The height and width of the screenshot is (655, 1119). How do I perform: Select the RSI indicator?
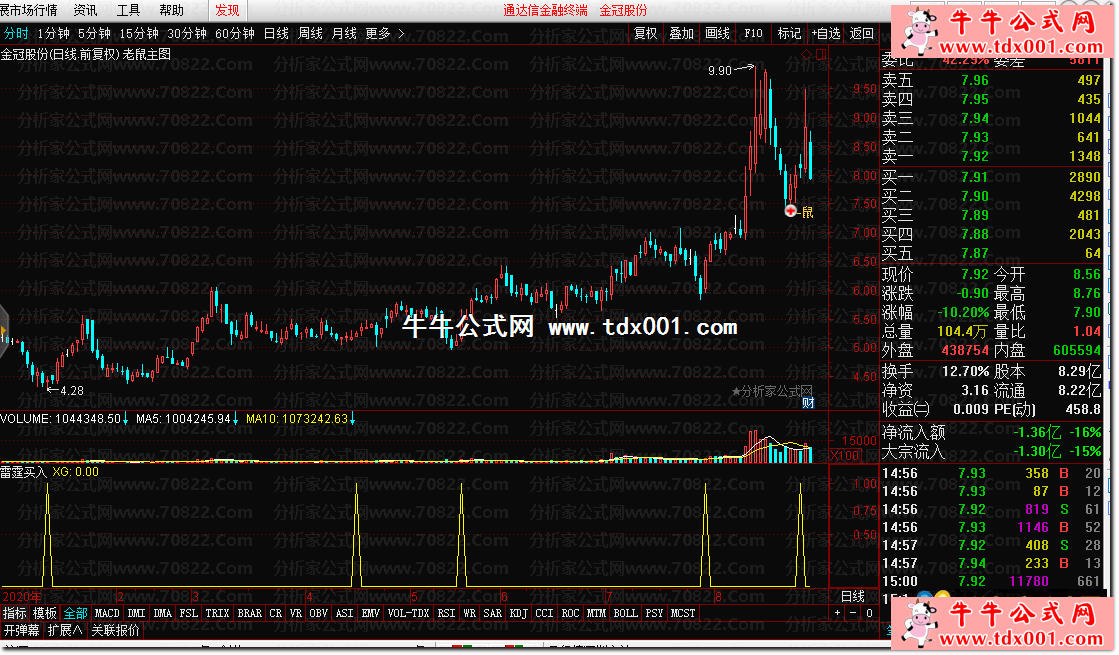[447, 613]
